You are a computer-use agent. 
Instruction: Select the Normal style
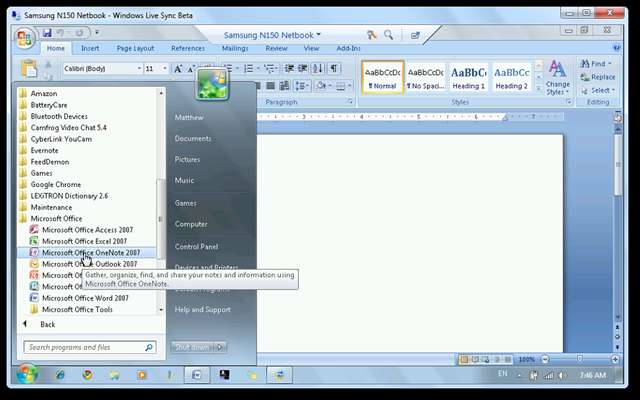click(x=382, y=78)
